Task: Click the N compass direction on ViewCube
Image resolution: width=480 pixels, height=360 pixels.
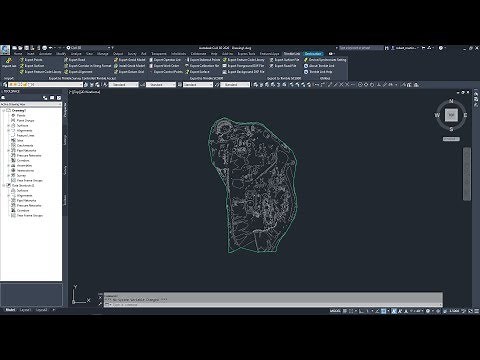Action: (451, 101)
